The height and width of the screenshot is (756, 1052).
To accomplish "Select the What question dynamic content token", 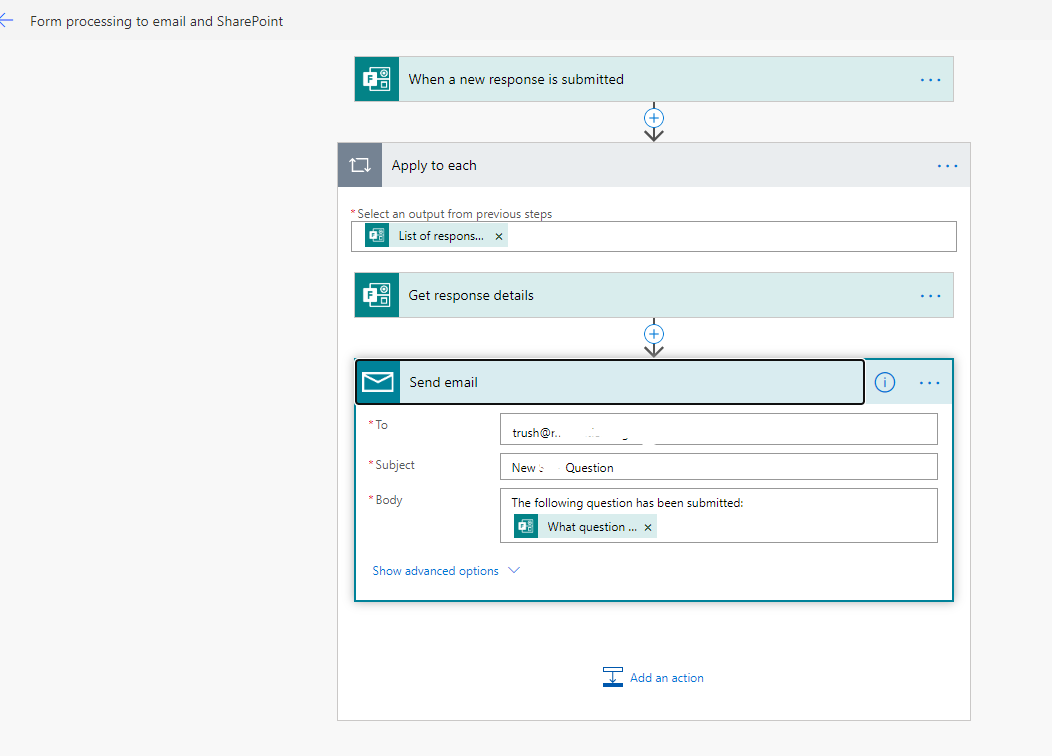I will tap(592, 526).
